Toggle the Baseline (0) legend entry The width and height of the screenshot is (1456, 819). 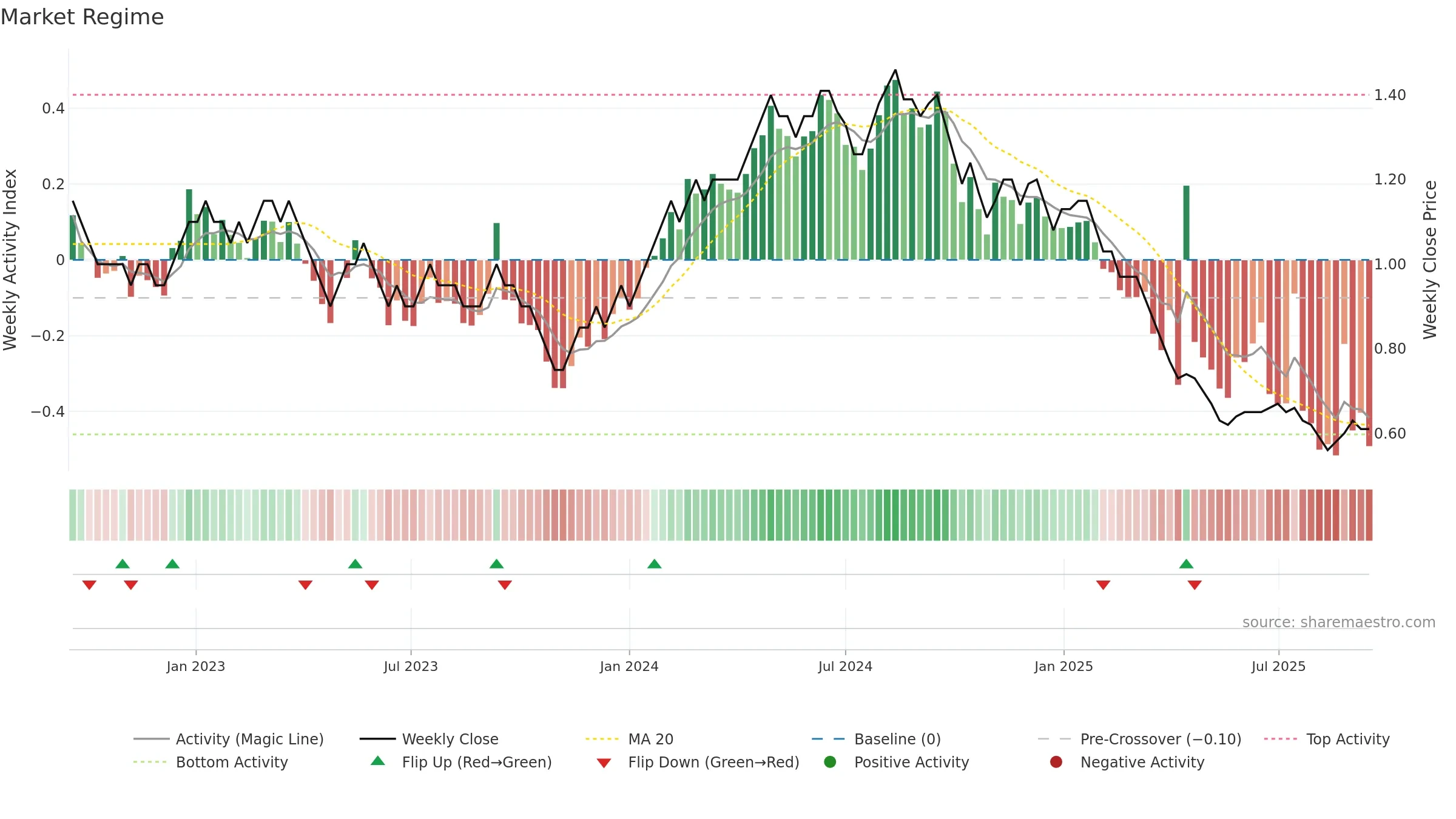click(x=876, y=739)
